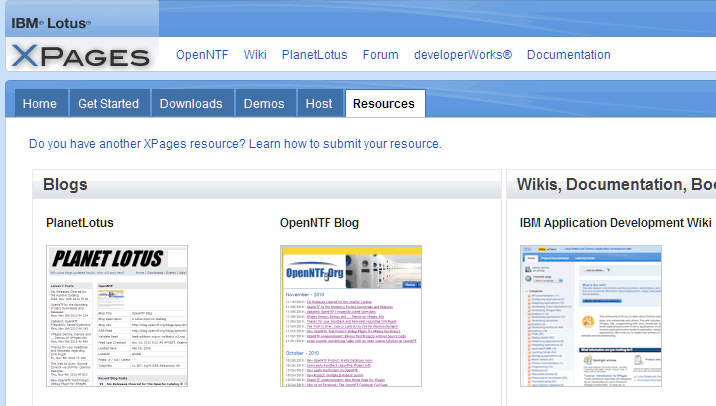The width and height of the screenshot is (716, 406).
Task: Select the Resources tab
Action: pos(384,104)
